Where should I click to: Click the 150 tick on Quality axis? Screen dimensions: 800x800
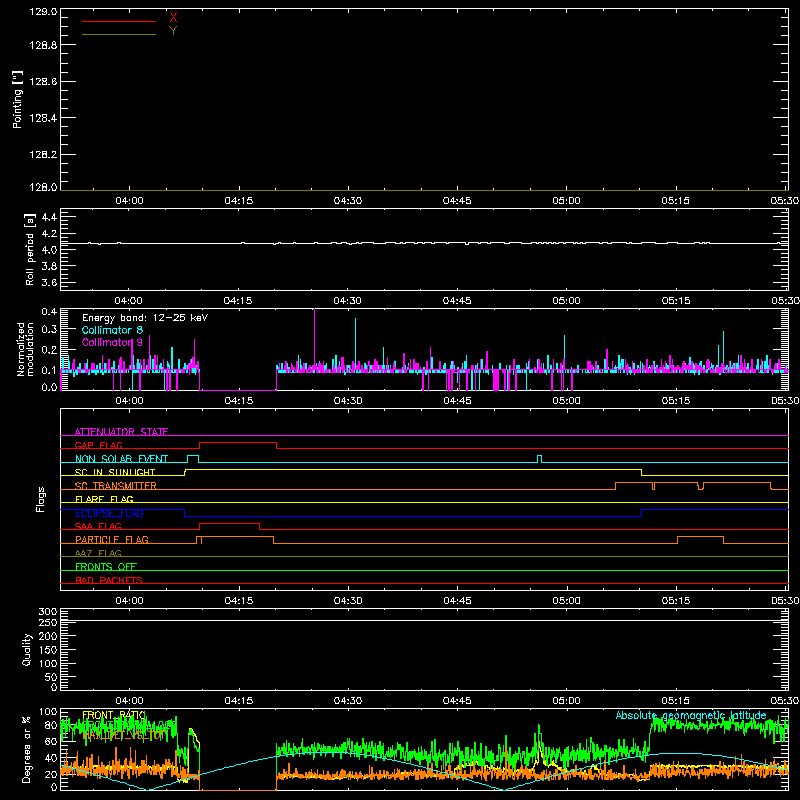point(47,650)
